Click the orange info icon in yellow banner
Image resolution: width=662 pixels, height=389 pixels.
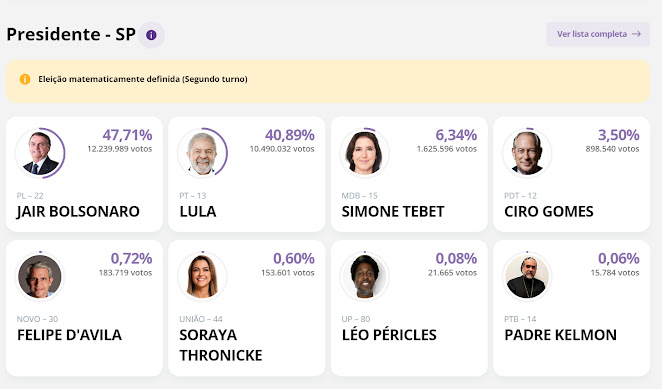pyautogui.click(x=25, y=79)
